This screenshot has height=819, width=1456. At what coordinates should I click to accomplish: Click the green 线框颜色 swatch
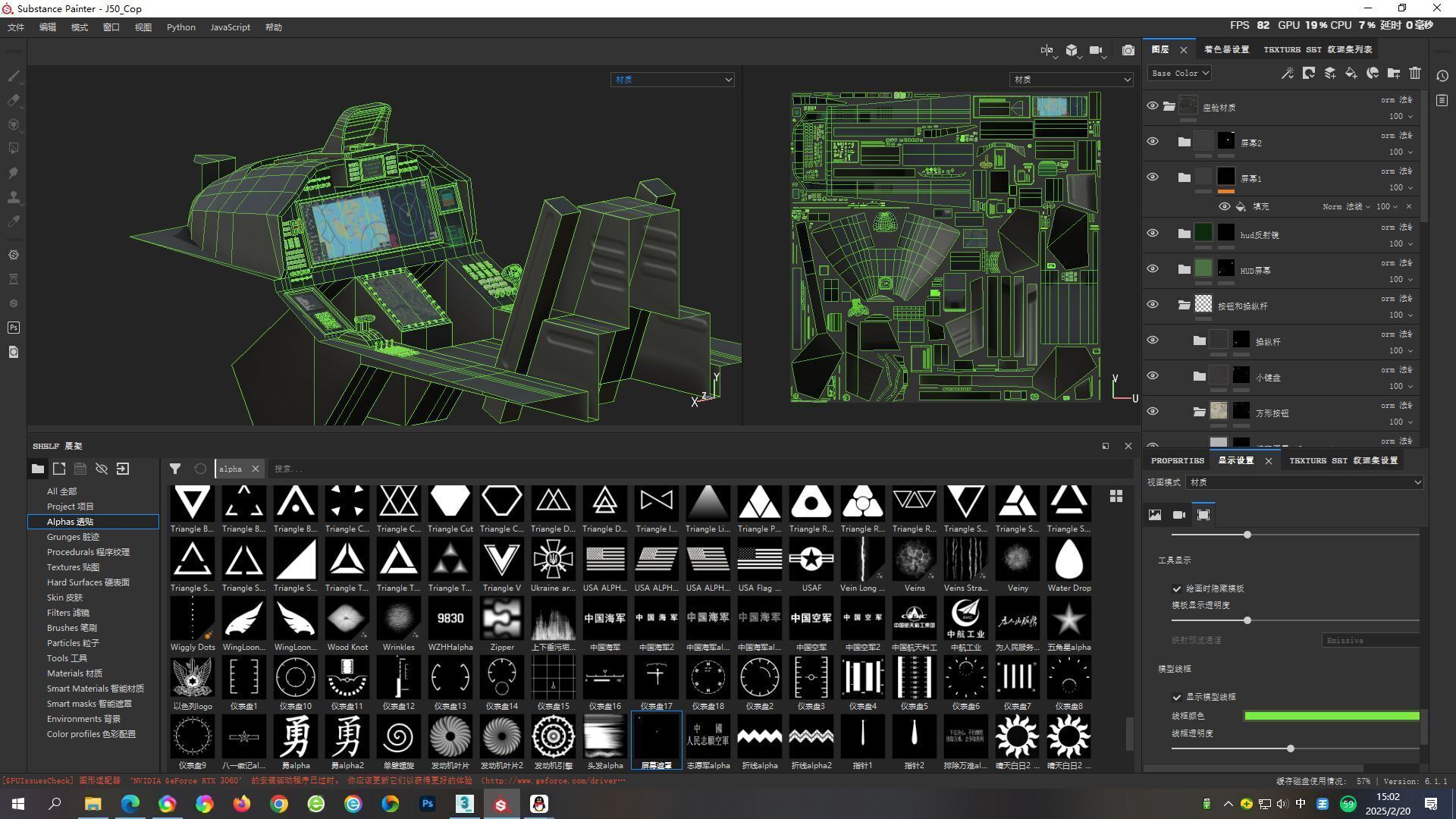(1331, 716)
